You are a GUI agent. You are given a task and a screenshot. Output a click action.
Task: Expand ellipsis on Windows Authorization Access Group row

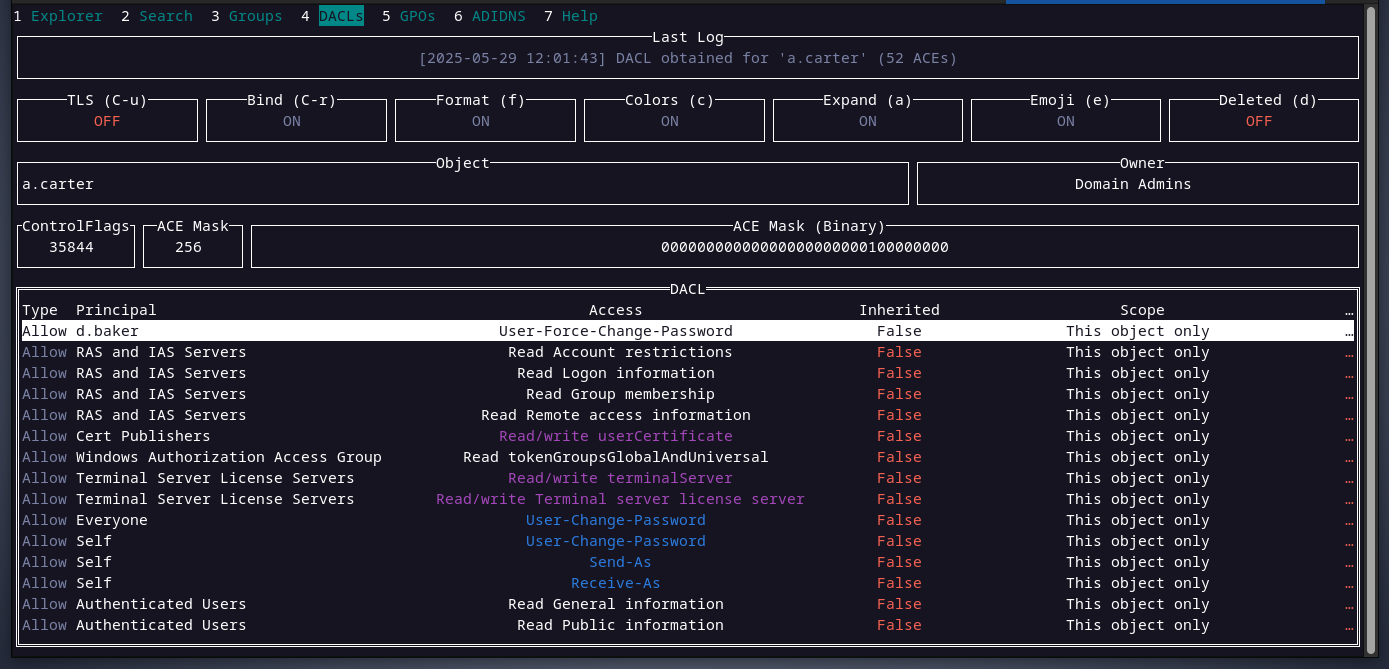tap(1349, 457)
